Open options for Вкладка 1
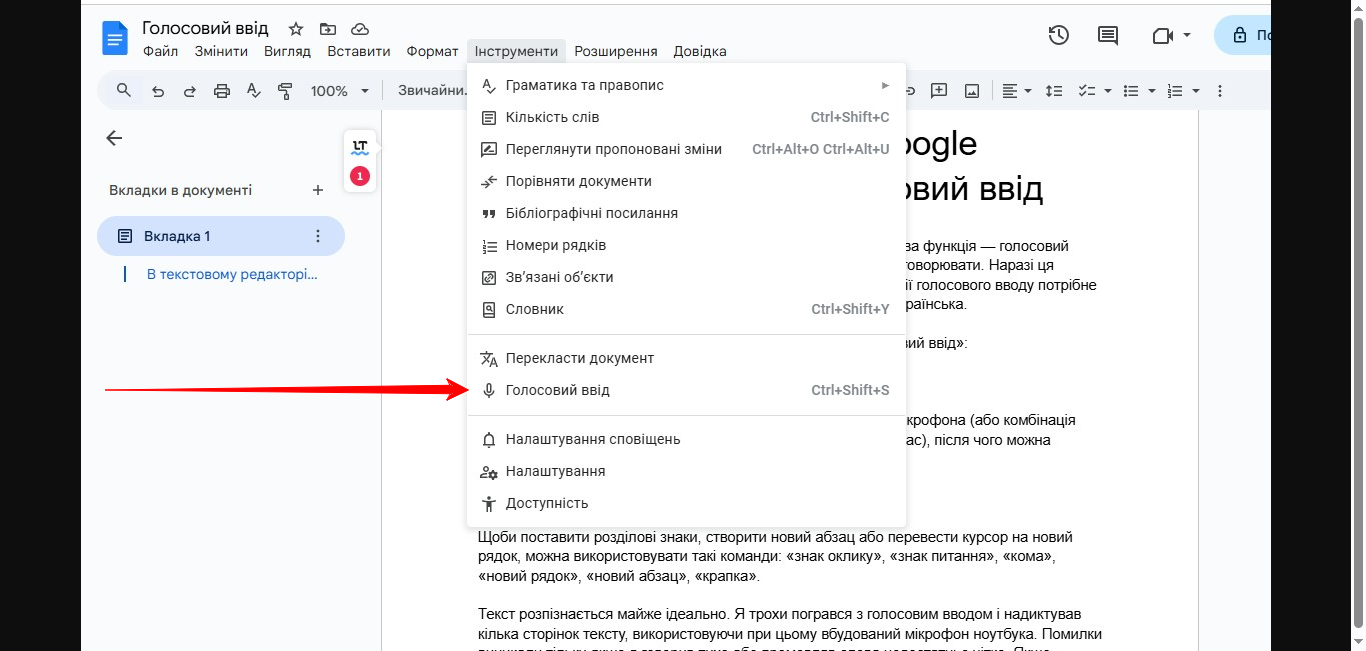Viewport: 1366px width, 651px height. tap(318, 236)
